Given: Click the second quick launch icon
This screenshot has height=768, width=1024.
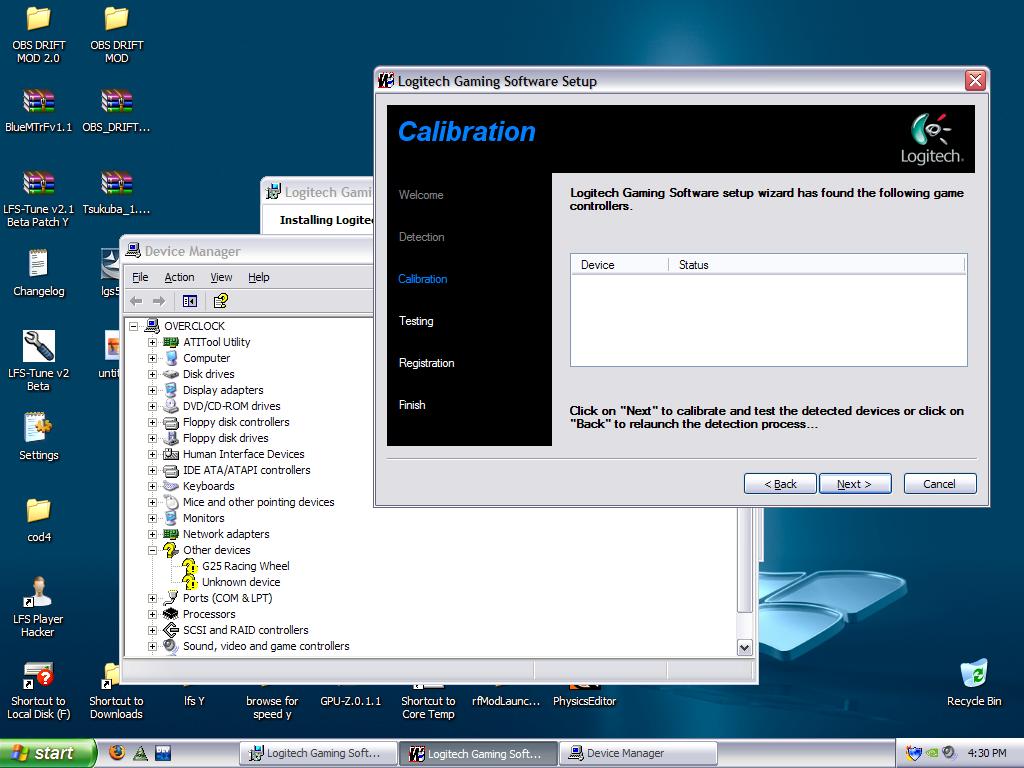Looking at the screenshot, I should [x=140, y=753].
